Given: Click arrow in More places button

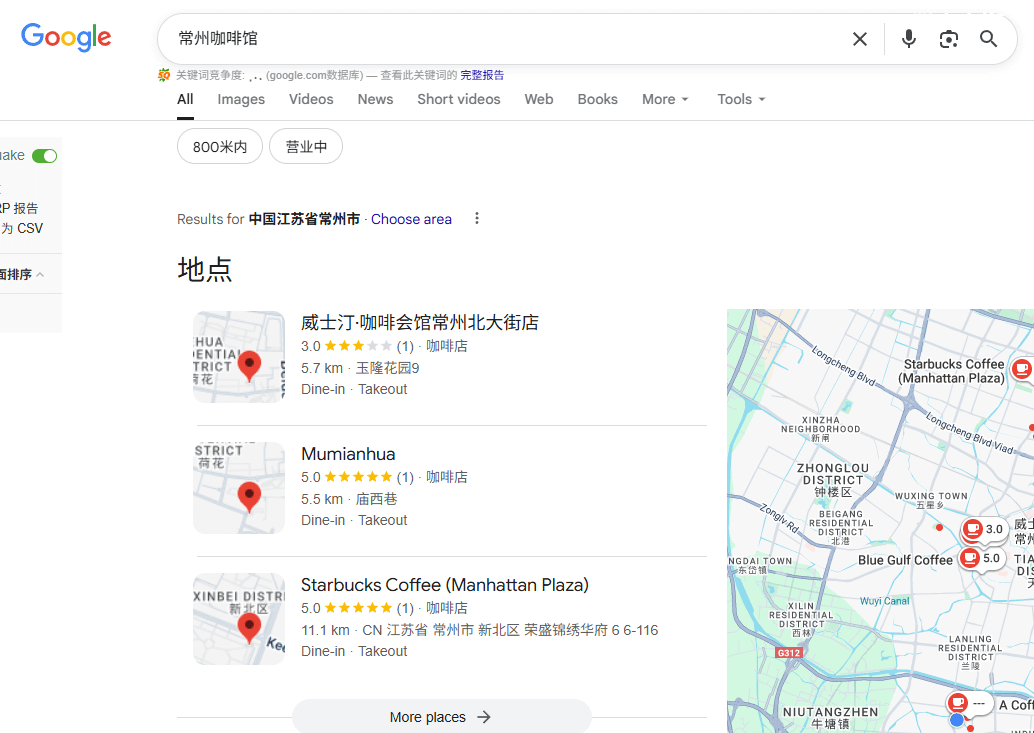Looking at the screenshot, I should point(484,717).
